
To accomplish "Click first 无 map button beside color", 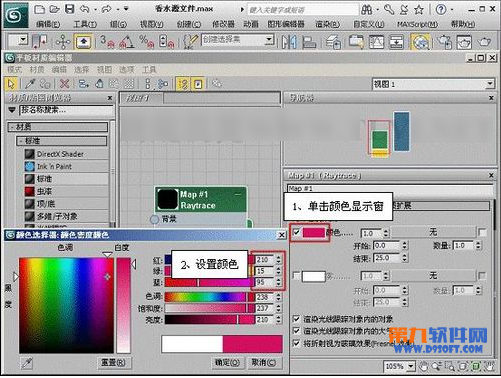I will tap(433, 232).
